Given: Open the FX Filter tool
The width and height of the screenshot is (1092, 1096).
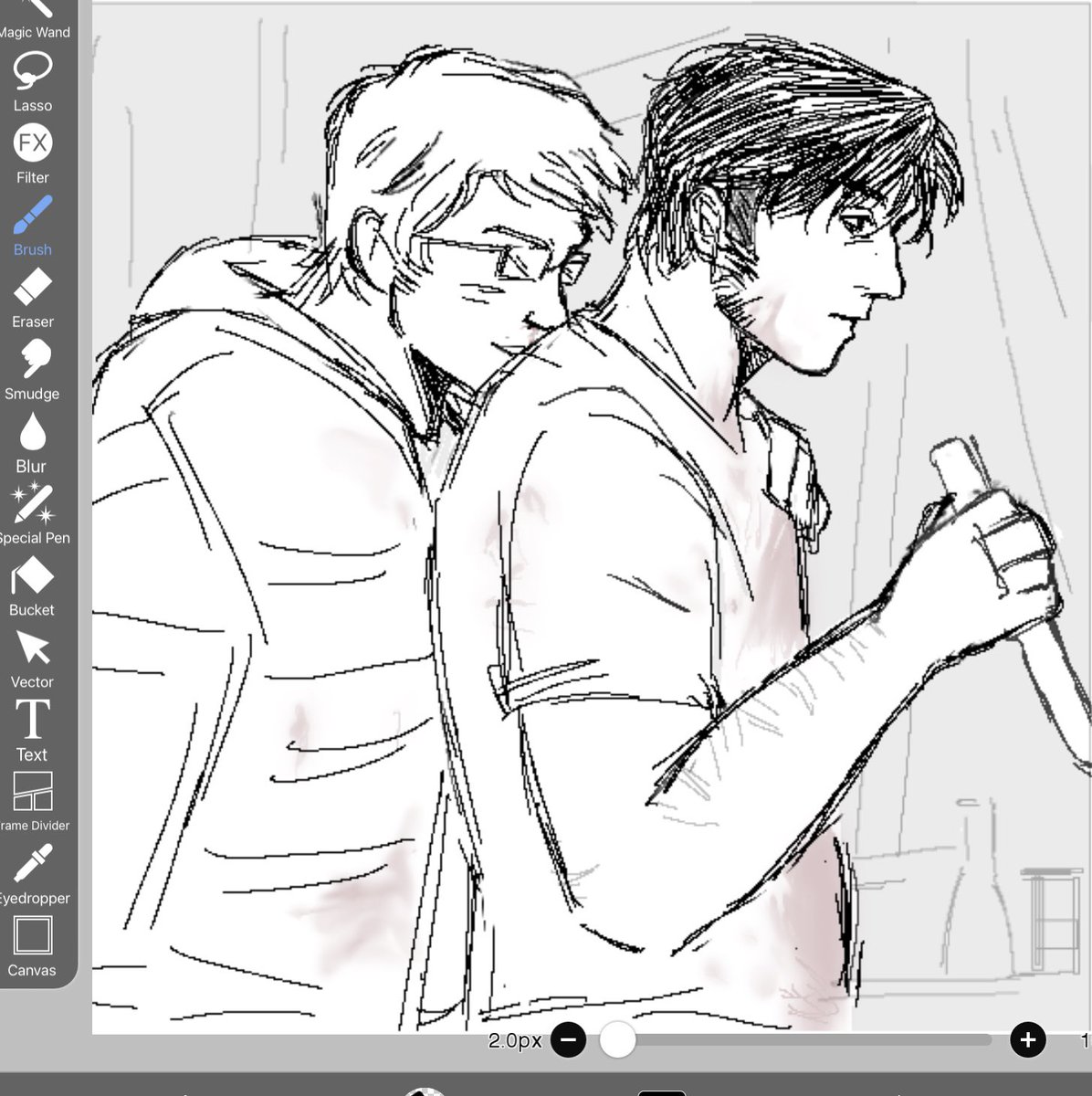Looking at the screenshot, I should click(33, 153).
